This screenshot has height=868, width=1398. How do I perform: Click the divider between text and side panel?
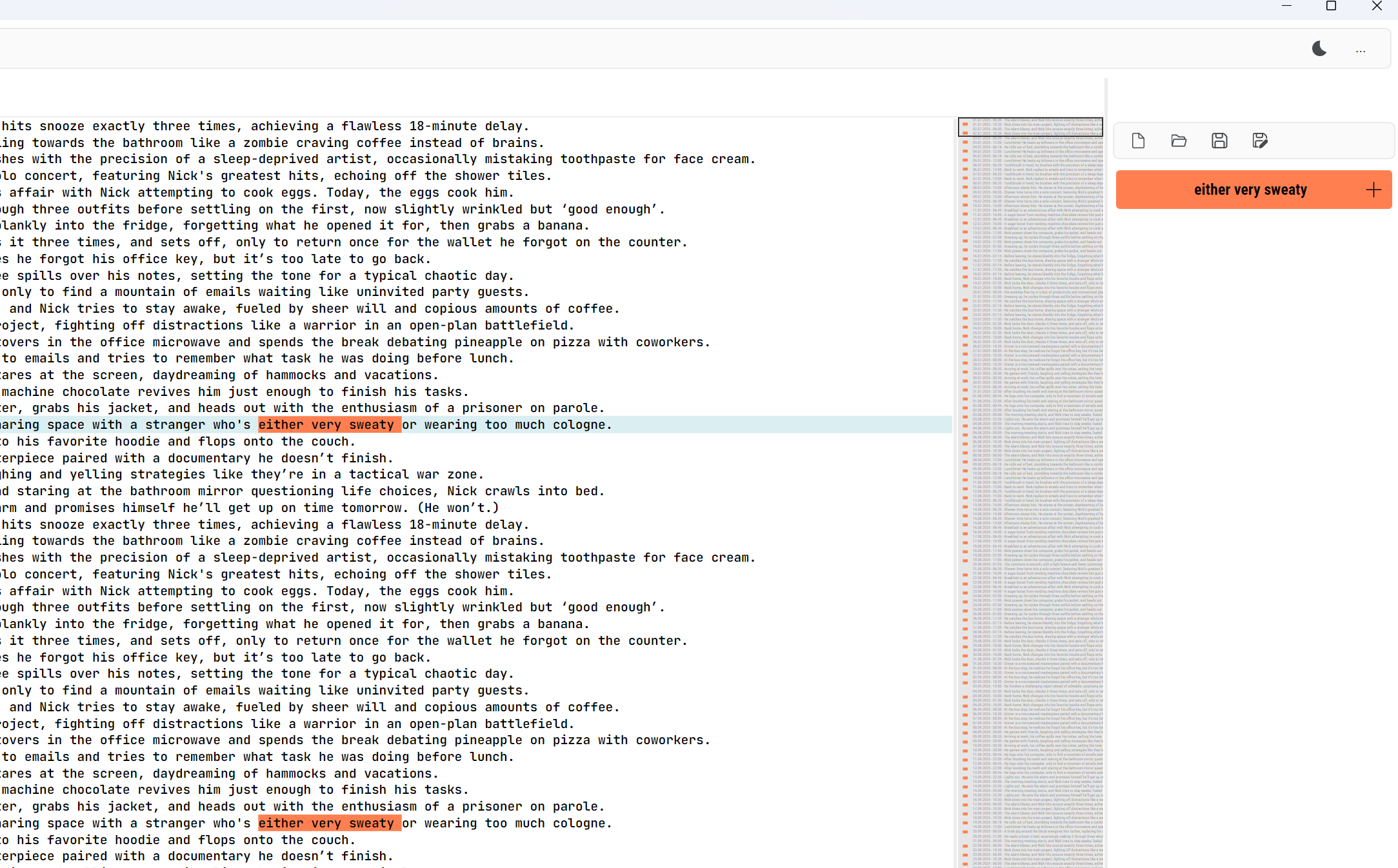1106,451
